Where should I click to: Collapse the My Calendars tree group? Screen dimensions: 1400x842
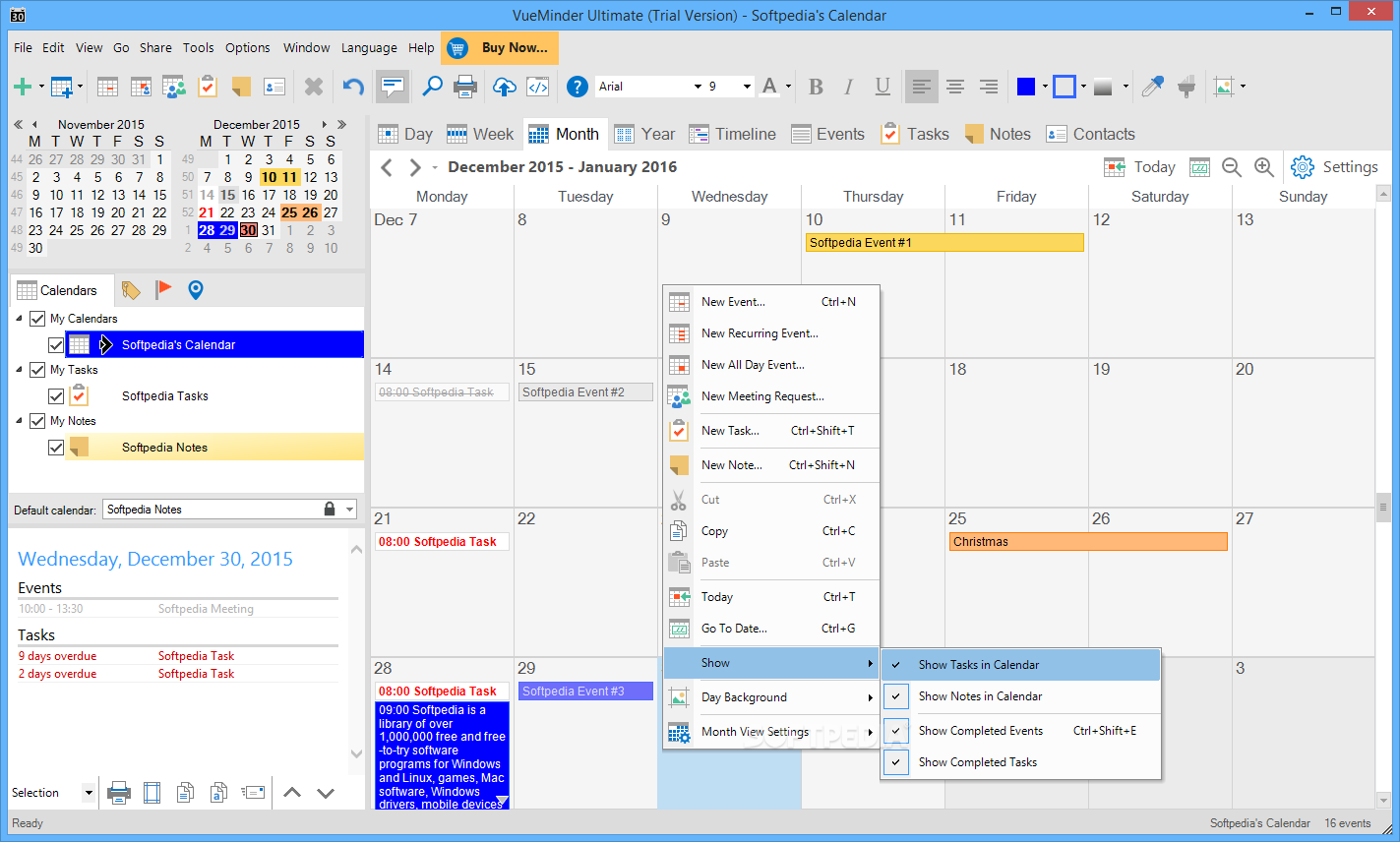tap(19, 319)
